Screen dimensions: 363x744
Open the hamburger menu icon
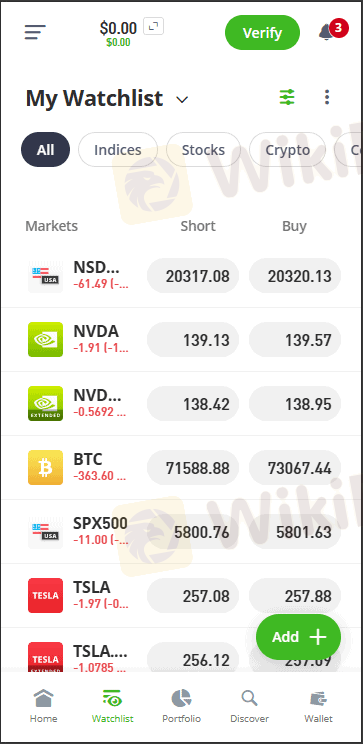click(35, 32)
